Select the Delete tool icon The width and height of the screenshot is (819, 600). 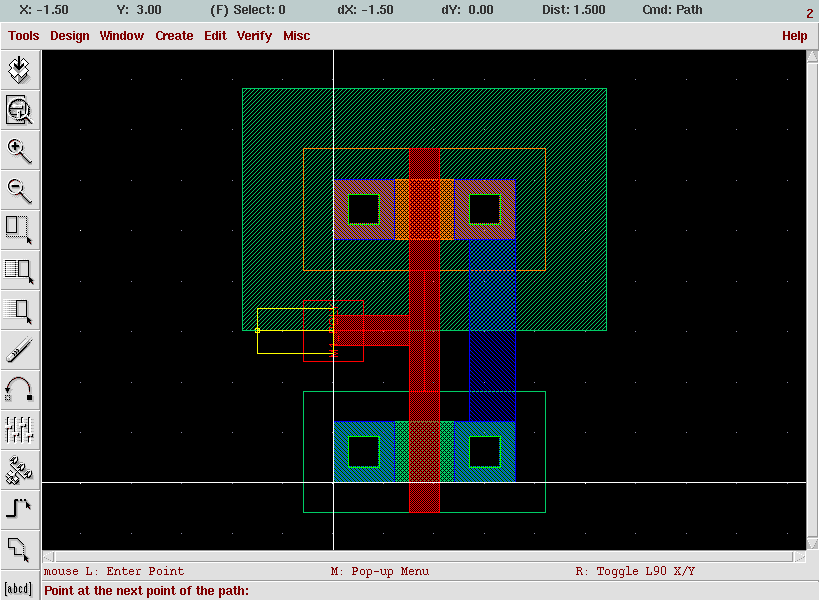click(x=20, y=350)
